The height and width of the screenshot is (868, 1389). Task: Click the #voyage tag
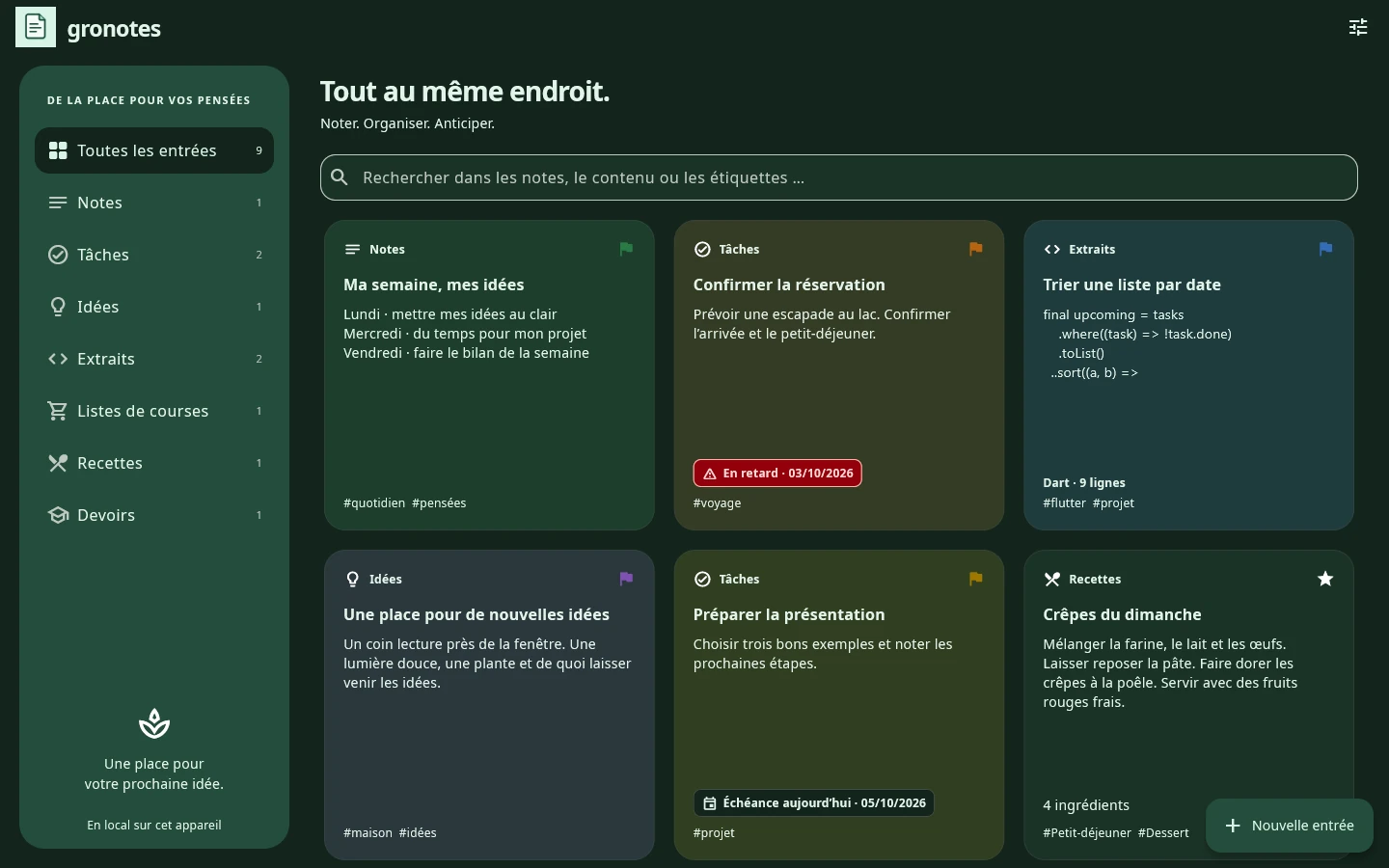coord(717,502)
